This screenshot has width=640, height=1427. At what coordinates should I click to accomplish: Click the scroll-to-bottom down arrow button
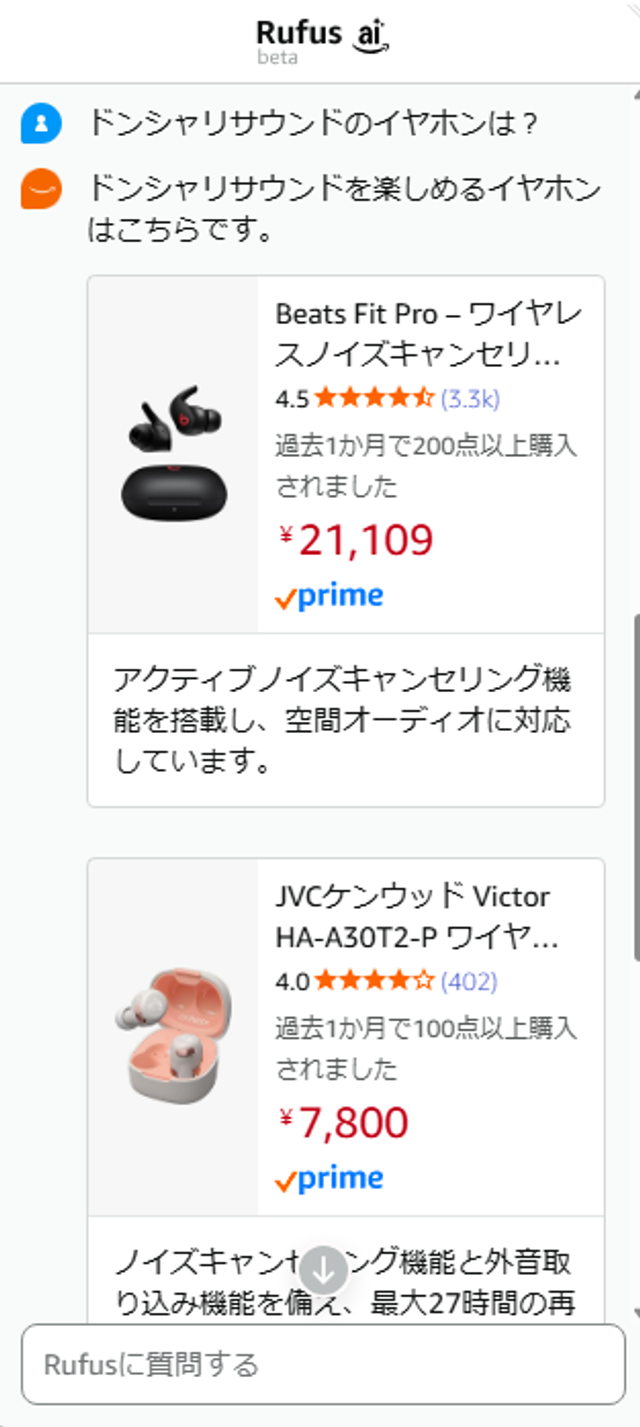coord(323,1271)
